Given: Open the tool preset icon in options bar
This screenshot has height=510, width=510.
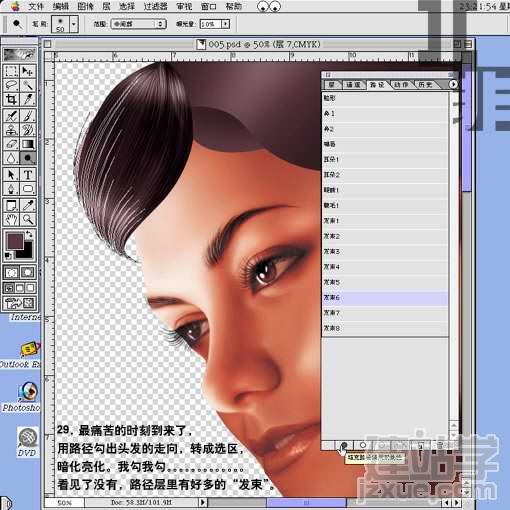Looking at the screenshot, I should point(17,24).
